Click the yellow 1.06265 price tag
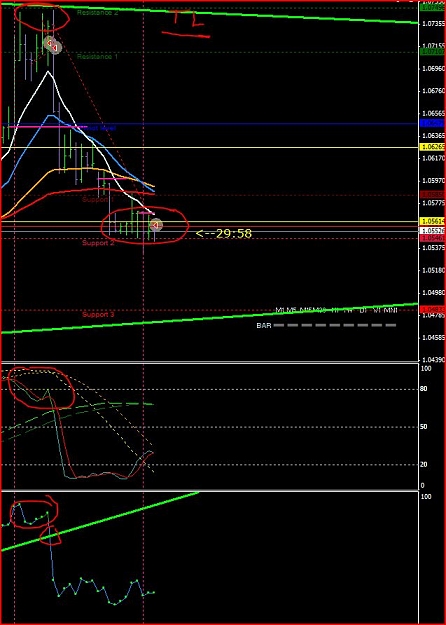Image resolution: width=446 pixels, height=625 pixels. pyautogui.click(x=432, y=147)
